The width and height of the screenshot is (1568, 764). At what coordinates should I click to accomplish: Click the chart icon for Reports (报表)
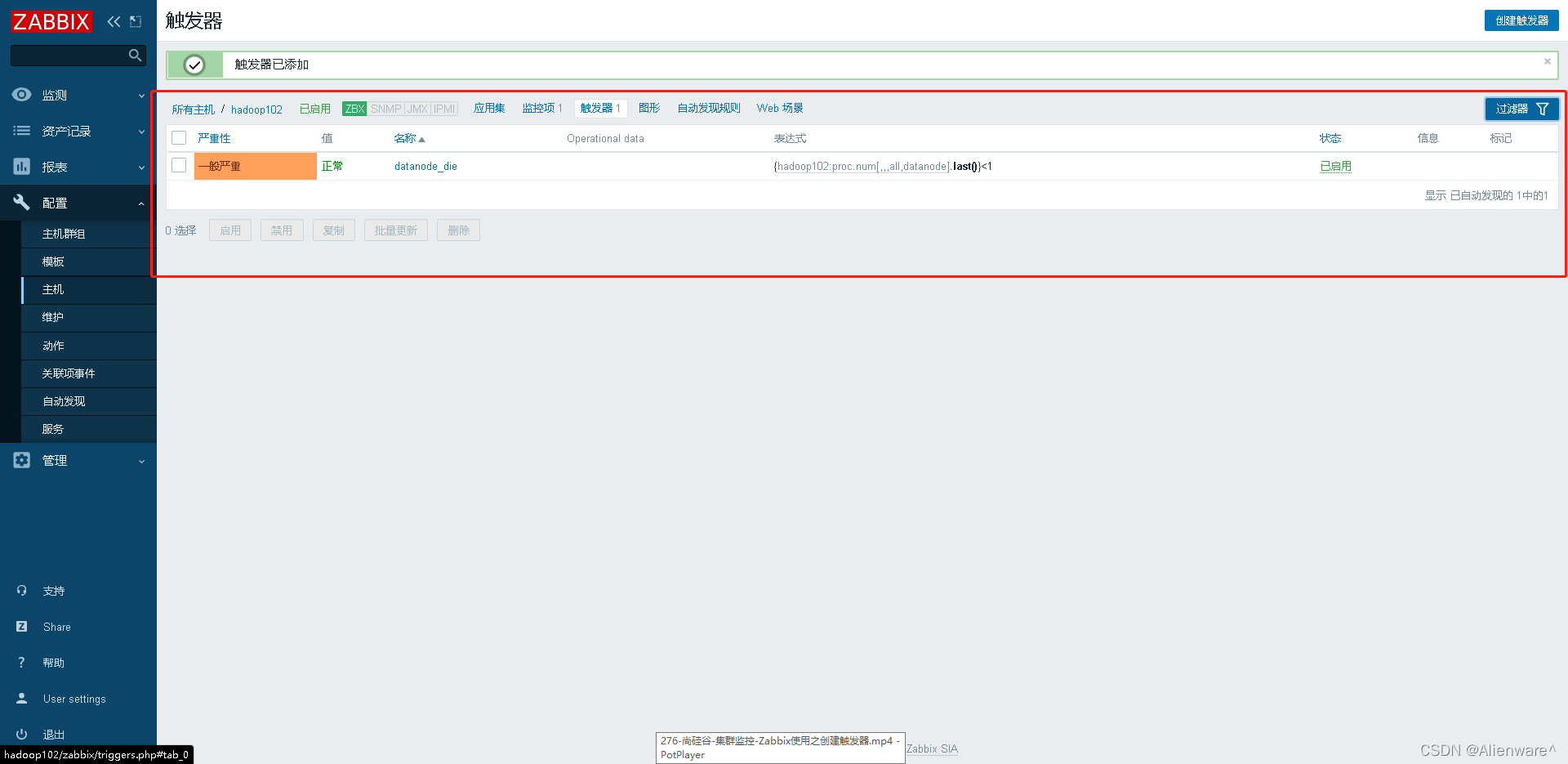[22, 167]
